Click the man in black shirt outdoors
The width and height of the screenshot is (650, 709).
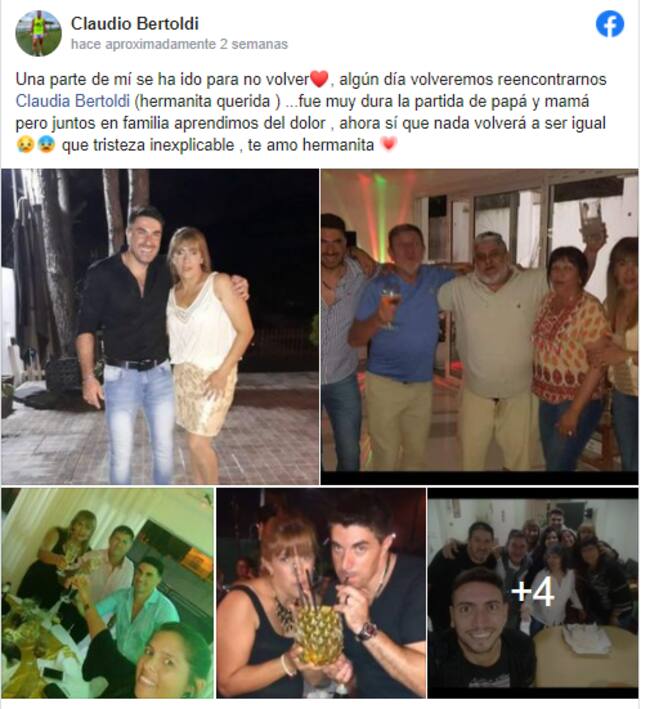pyautogui.click(x=127, y=344)
